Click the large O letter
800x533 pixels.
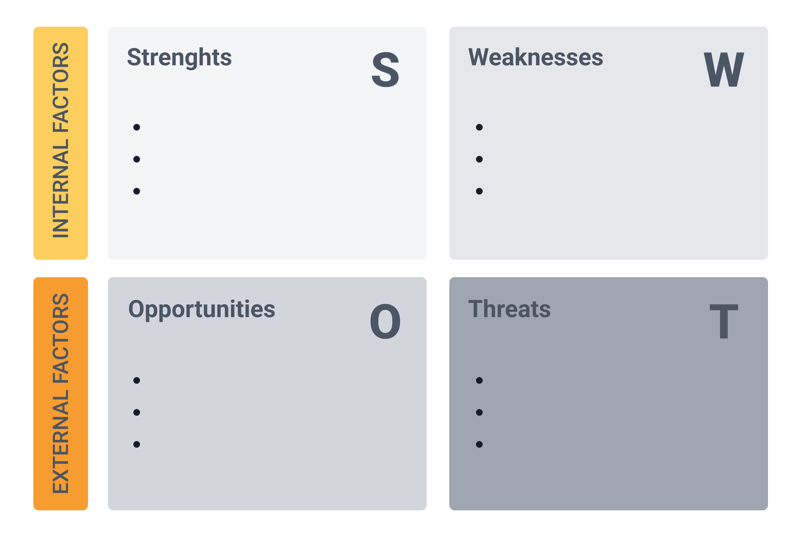[385, 321]
